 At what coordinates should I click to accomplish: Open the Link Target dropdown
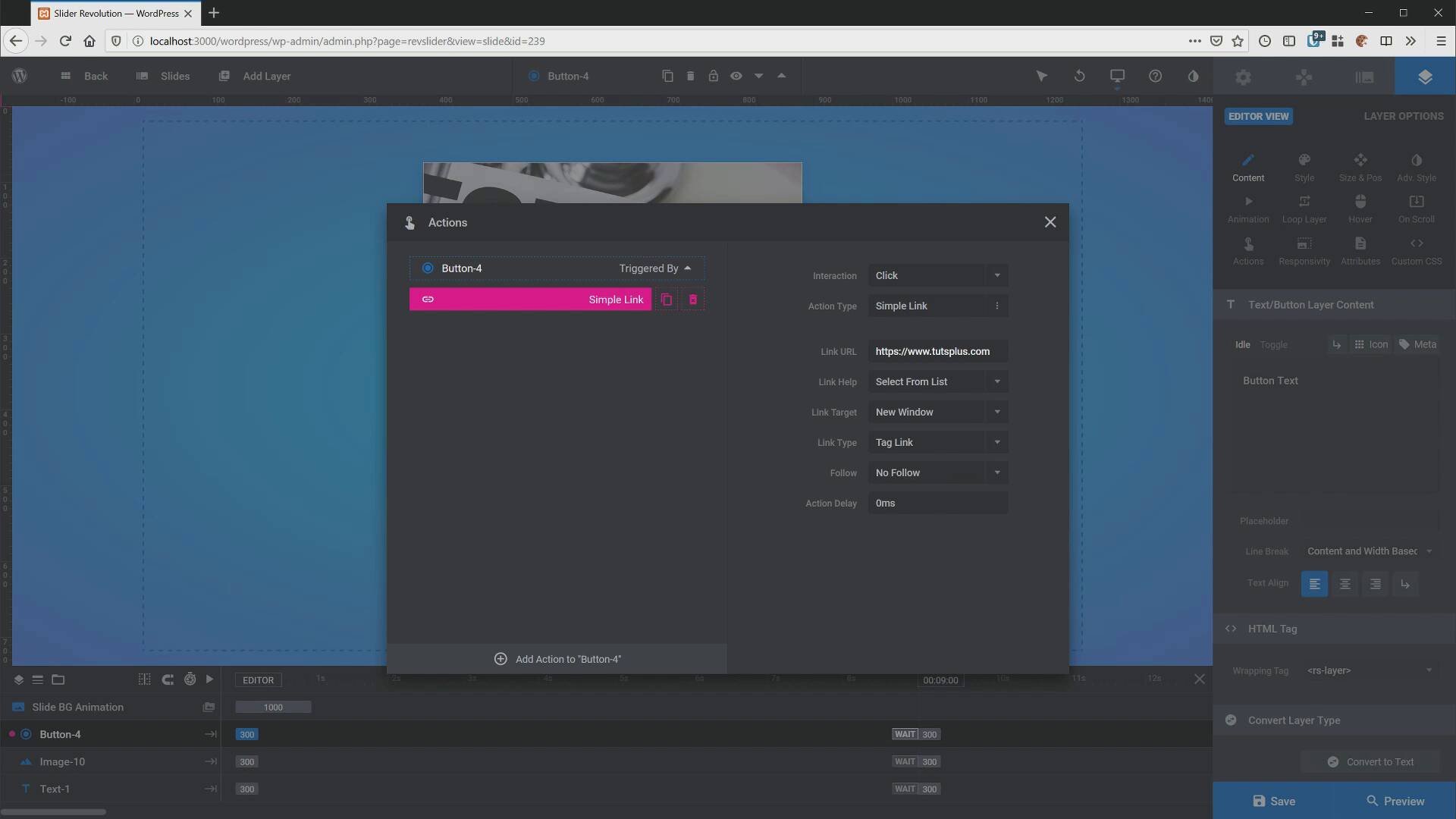[938, 411]
